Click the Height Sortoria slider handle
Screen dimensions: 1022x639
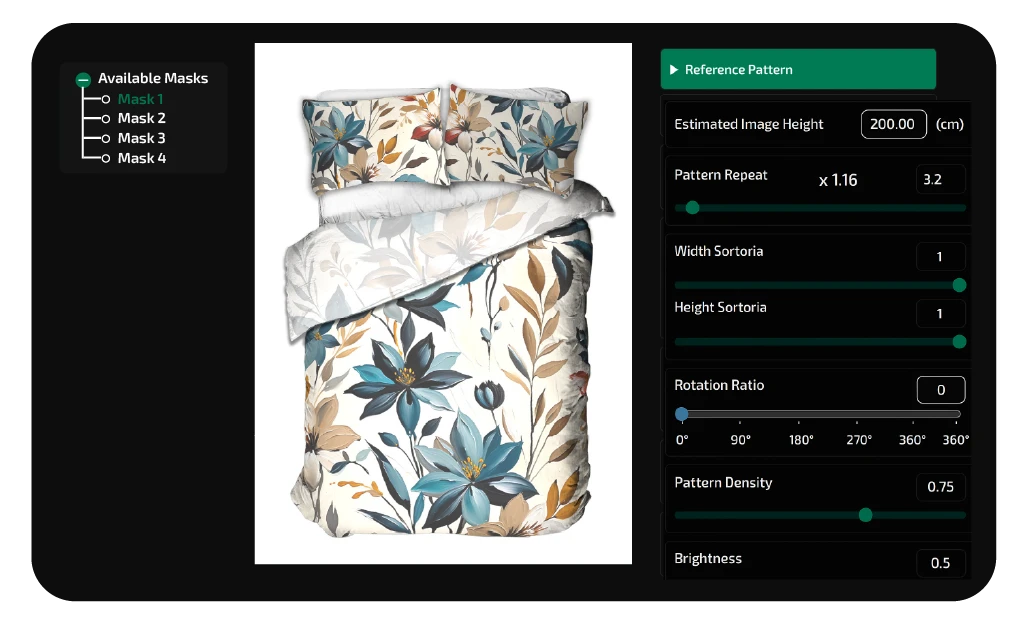click(958, 342)
